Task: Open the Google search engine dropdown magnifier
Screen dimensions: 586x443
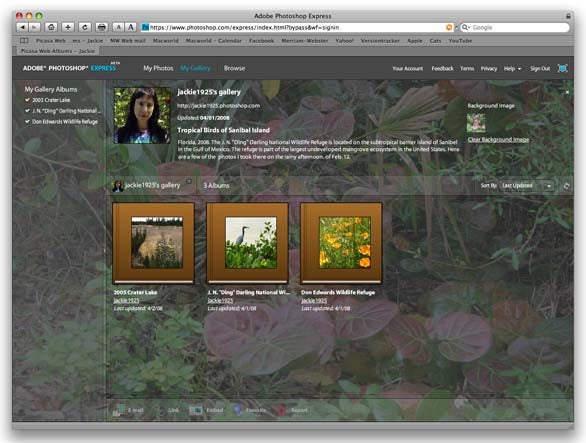Action: [466, 27]
